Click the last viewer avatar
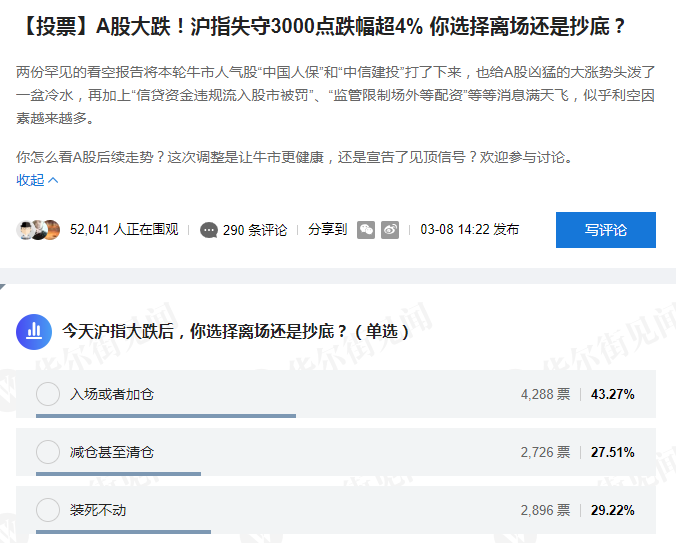The width and height of the screenshot is (676, 543). click(52, 230)
